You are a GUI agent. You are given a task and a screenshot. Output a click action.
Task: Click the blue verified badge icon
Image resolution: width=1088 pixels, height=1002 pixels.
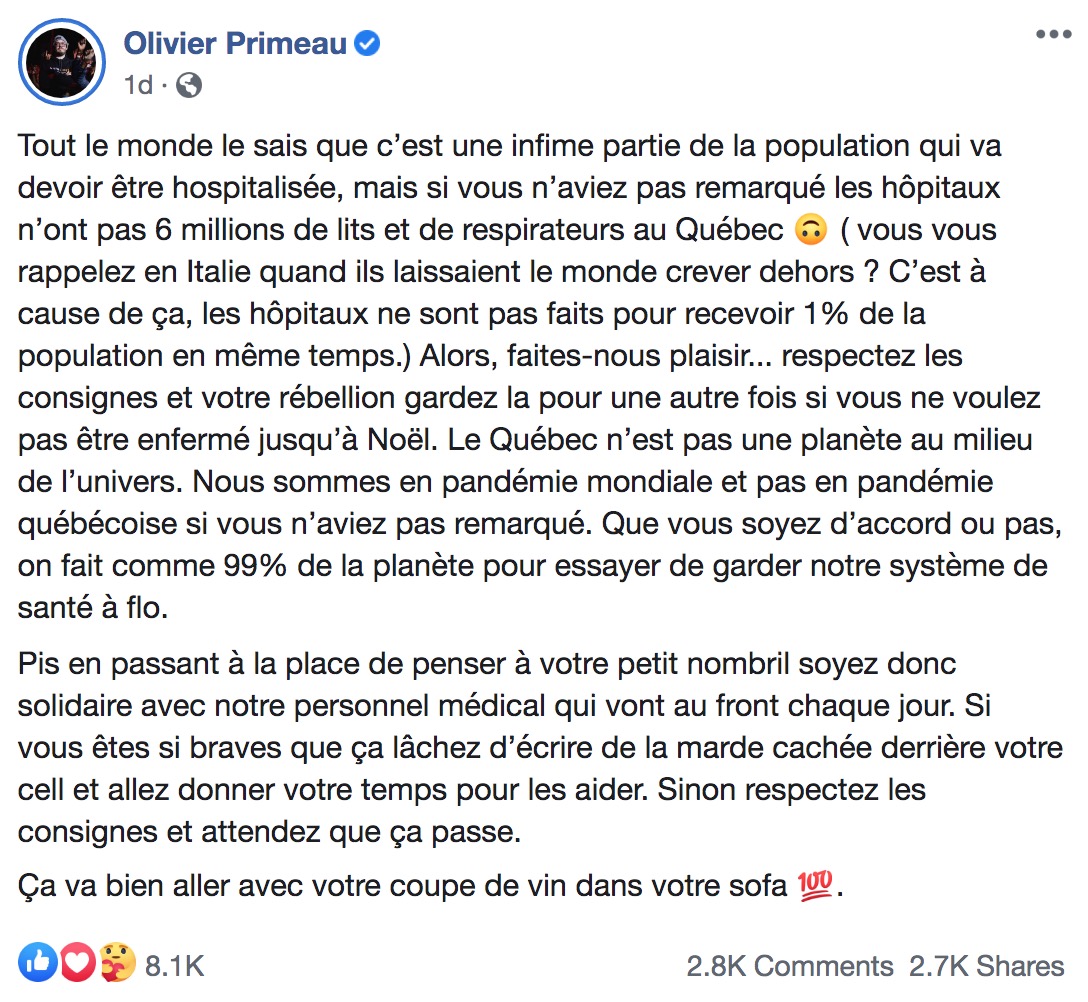coord(367,44)
